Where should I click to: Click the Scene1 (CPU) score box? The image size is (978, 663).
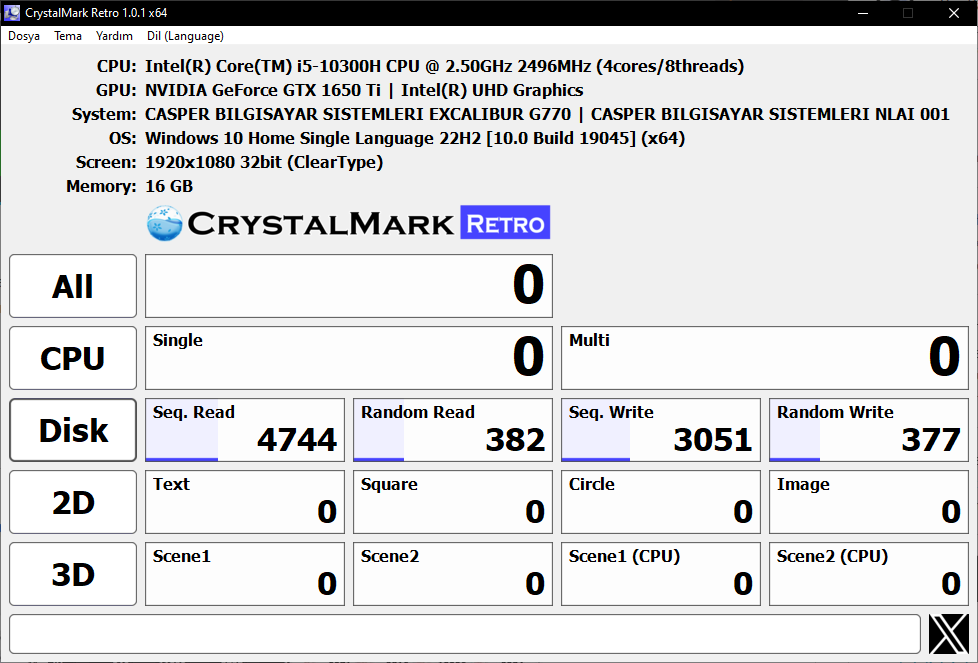[661, 574]
